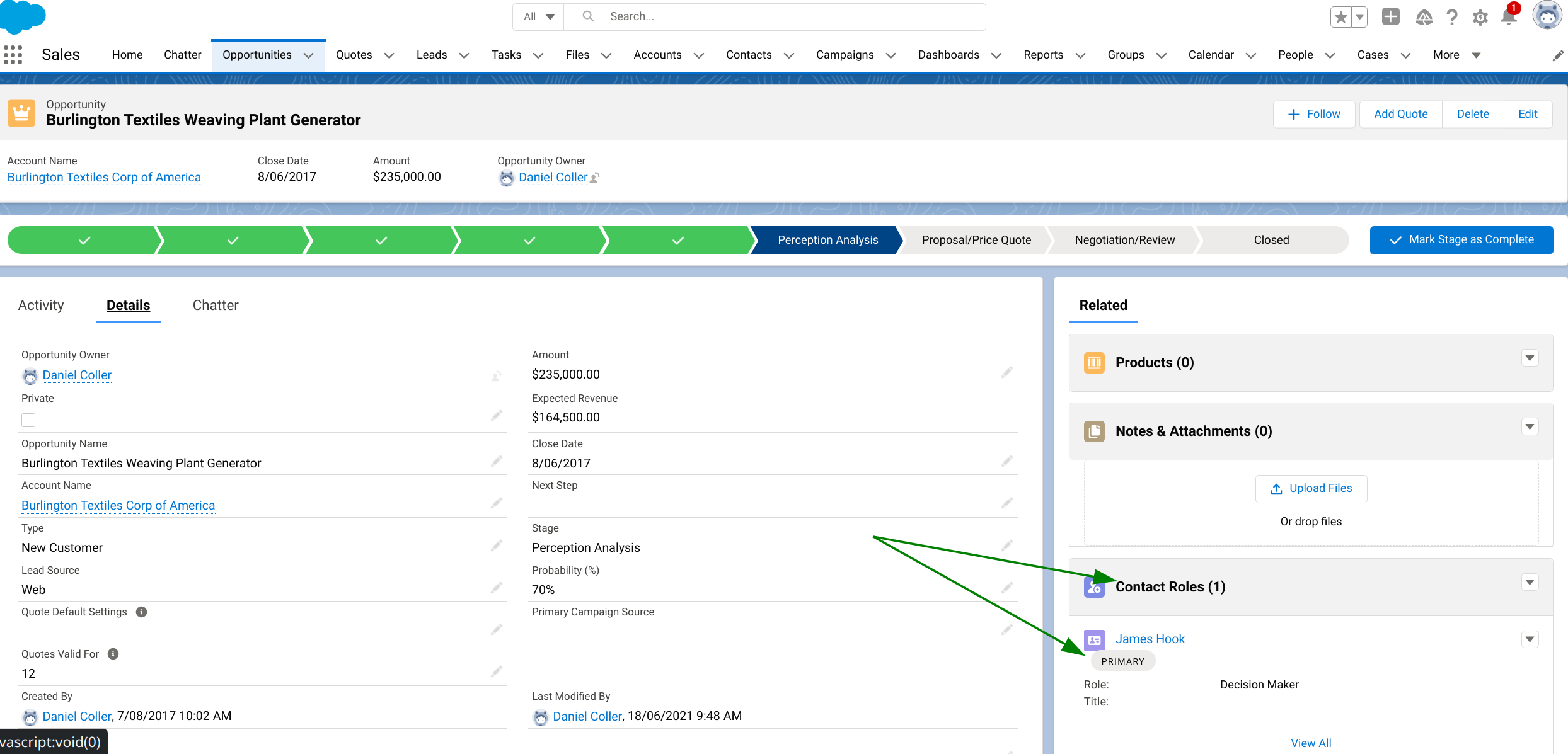Viewport: 1568px width, 754px height.
Task: Select the Details tab
Action: click(128, 306)
